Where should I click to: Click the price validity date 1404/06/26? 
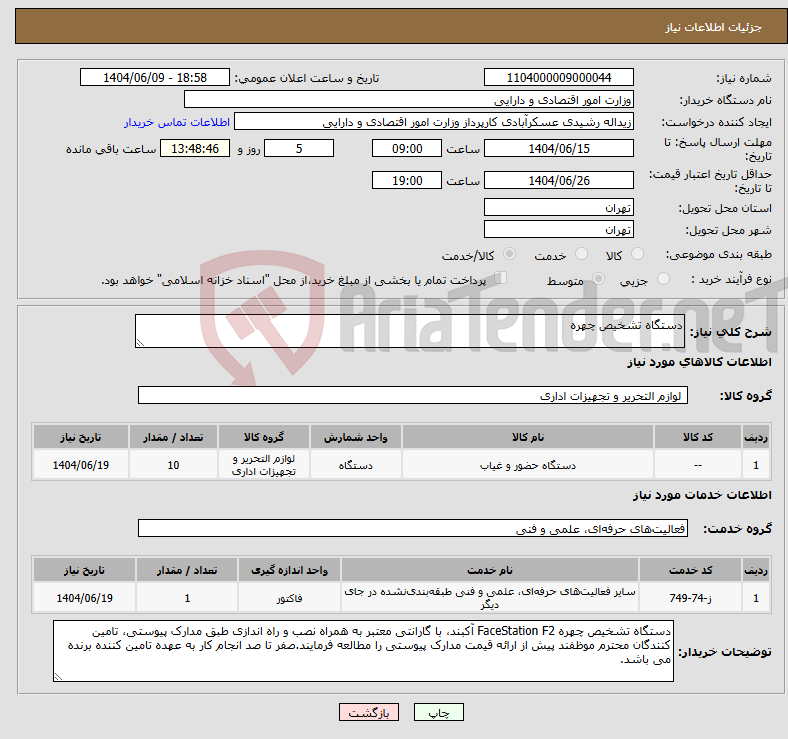tap(558, 180)
